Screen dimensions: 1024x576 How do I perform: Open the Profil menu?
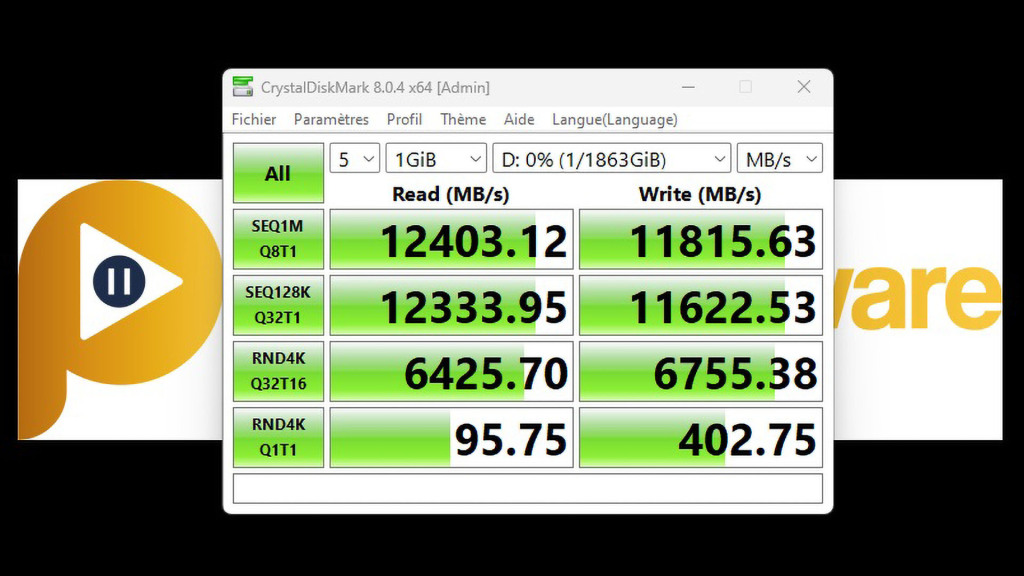tap(404, 119)
